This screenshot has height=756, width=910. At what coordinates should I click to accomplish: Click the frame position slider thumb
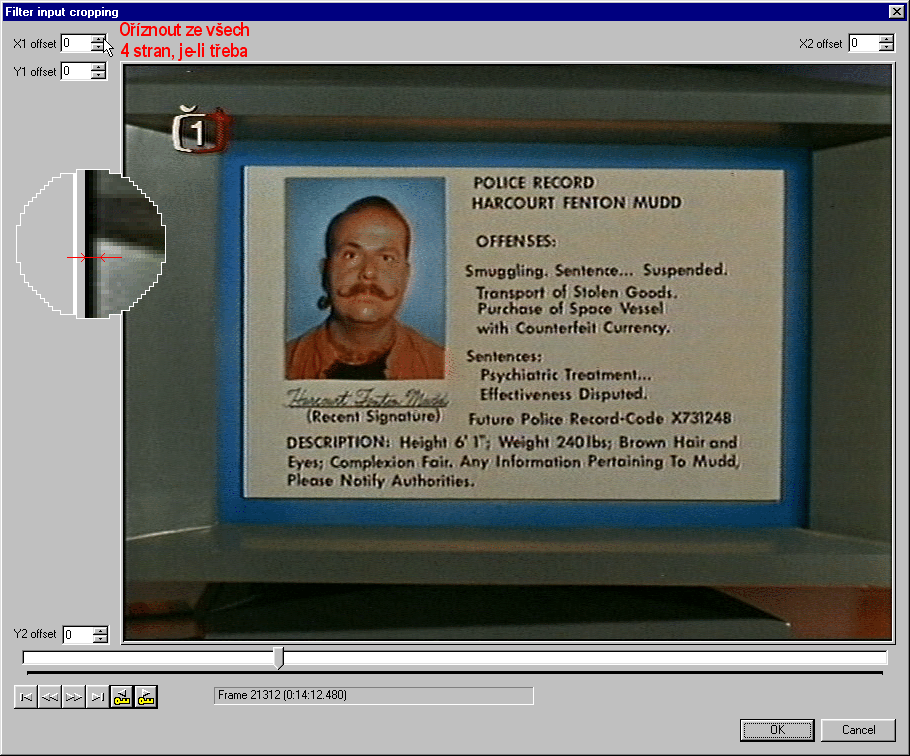tap(279, 658)
